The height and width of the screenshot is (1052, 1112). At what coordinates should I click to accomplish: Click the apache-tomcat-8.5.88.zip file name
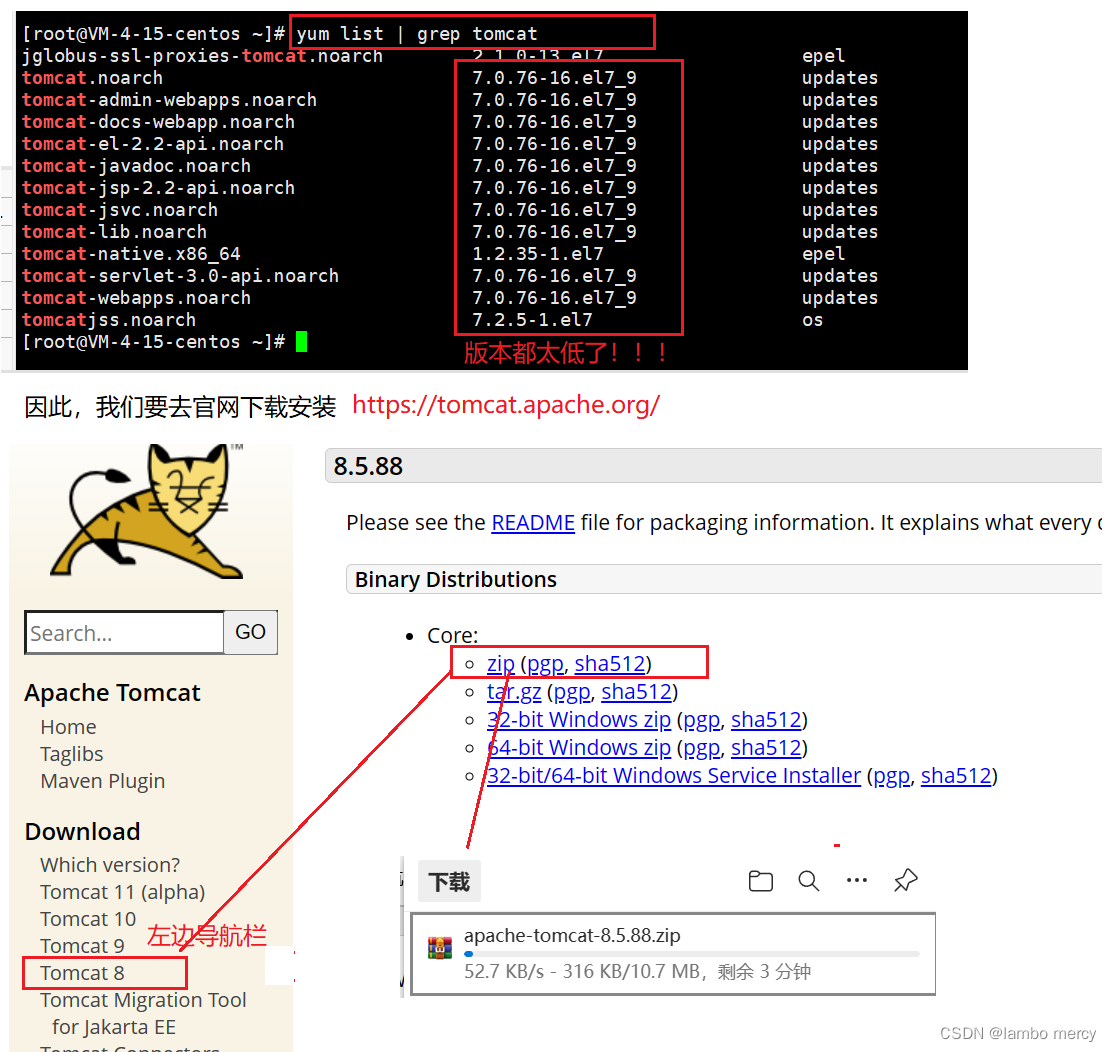[572, 936]
